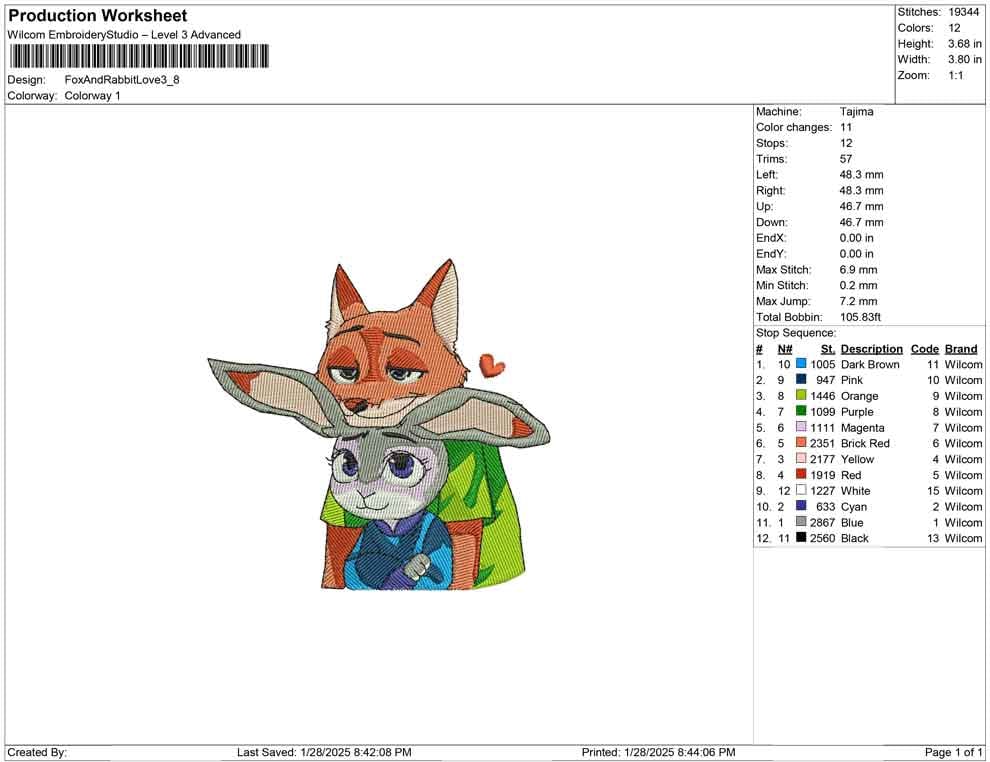Select the Color changes value 11
The width and height of the screenshot is (990, 762).
coord(845,128)
